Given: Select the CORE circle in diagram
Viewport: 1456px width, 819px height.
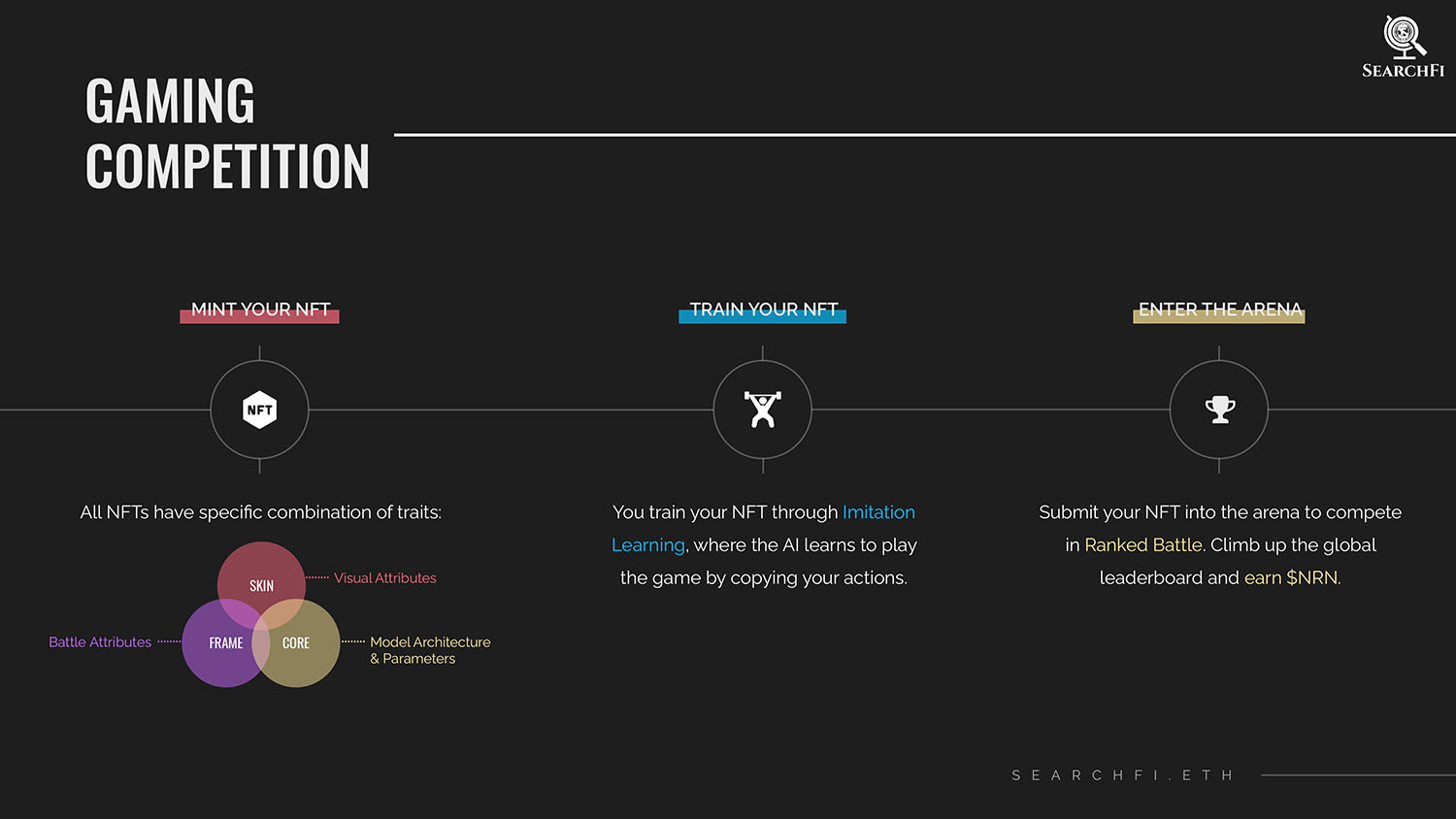Looking at the screenshot, I should coord(296,643).
